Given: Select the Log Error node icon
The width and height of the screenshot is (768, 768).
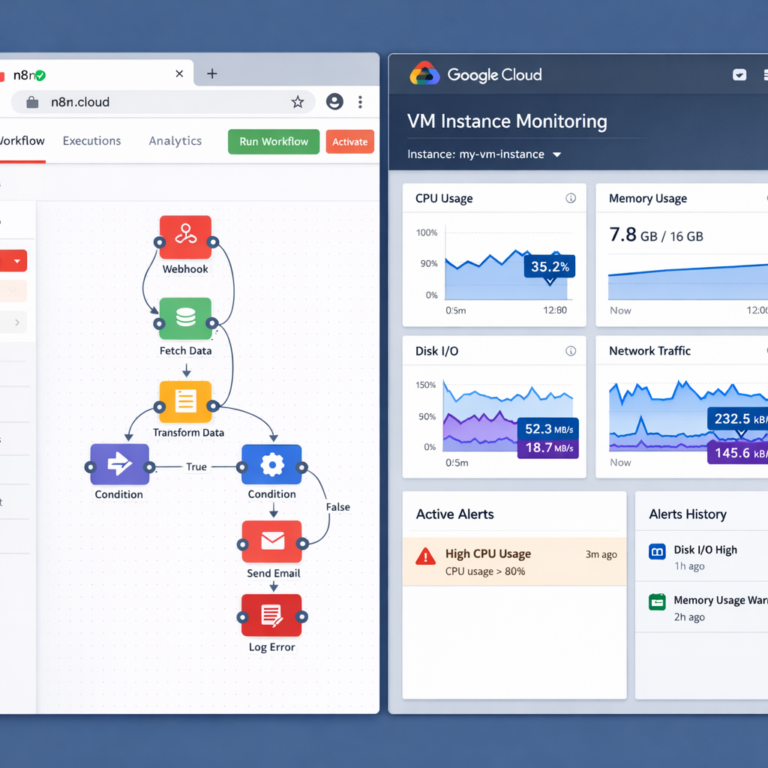Looking at the screenshot, I should tap(272, 615).
